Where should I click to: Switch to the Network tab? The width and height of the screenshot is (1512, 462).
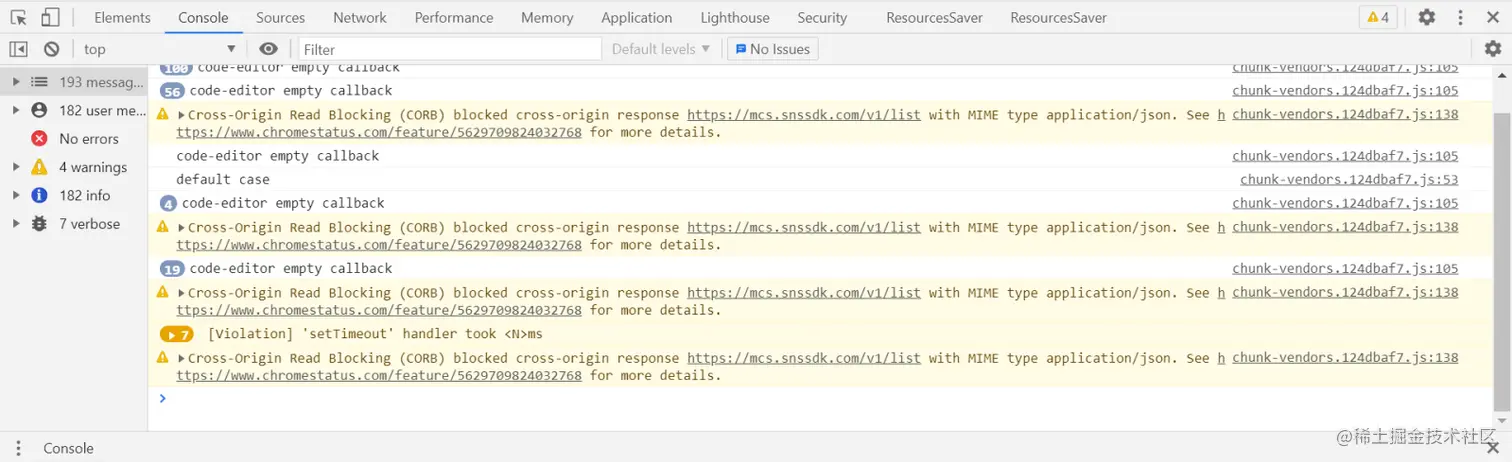360,17
